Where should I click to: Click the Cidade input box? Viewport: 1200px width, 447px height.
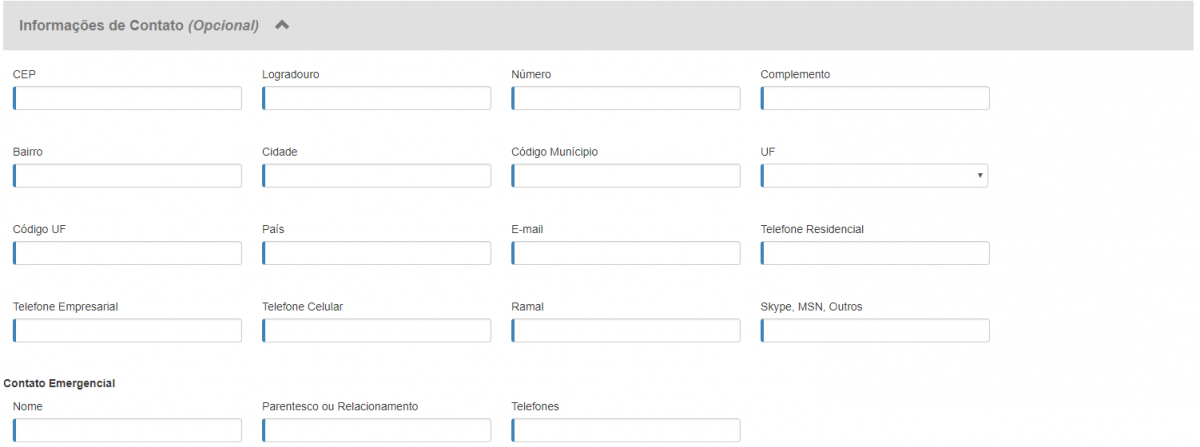[x=377, y=176]
